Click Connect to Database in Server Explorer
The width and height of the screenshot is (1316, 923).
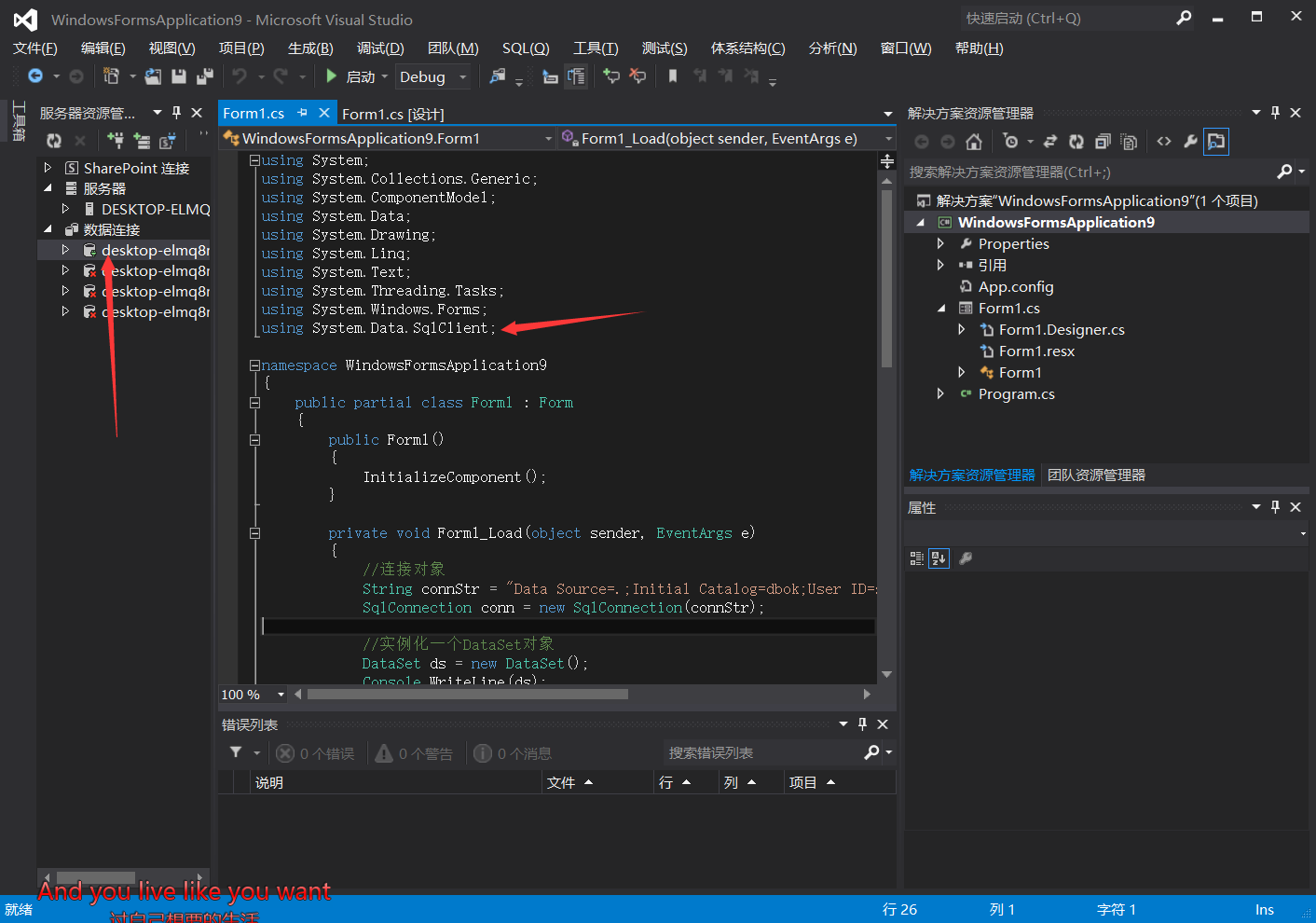116,141
